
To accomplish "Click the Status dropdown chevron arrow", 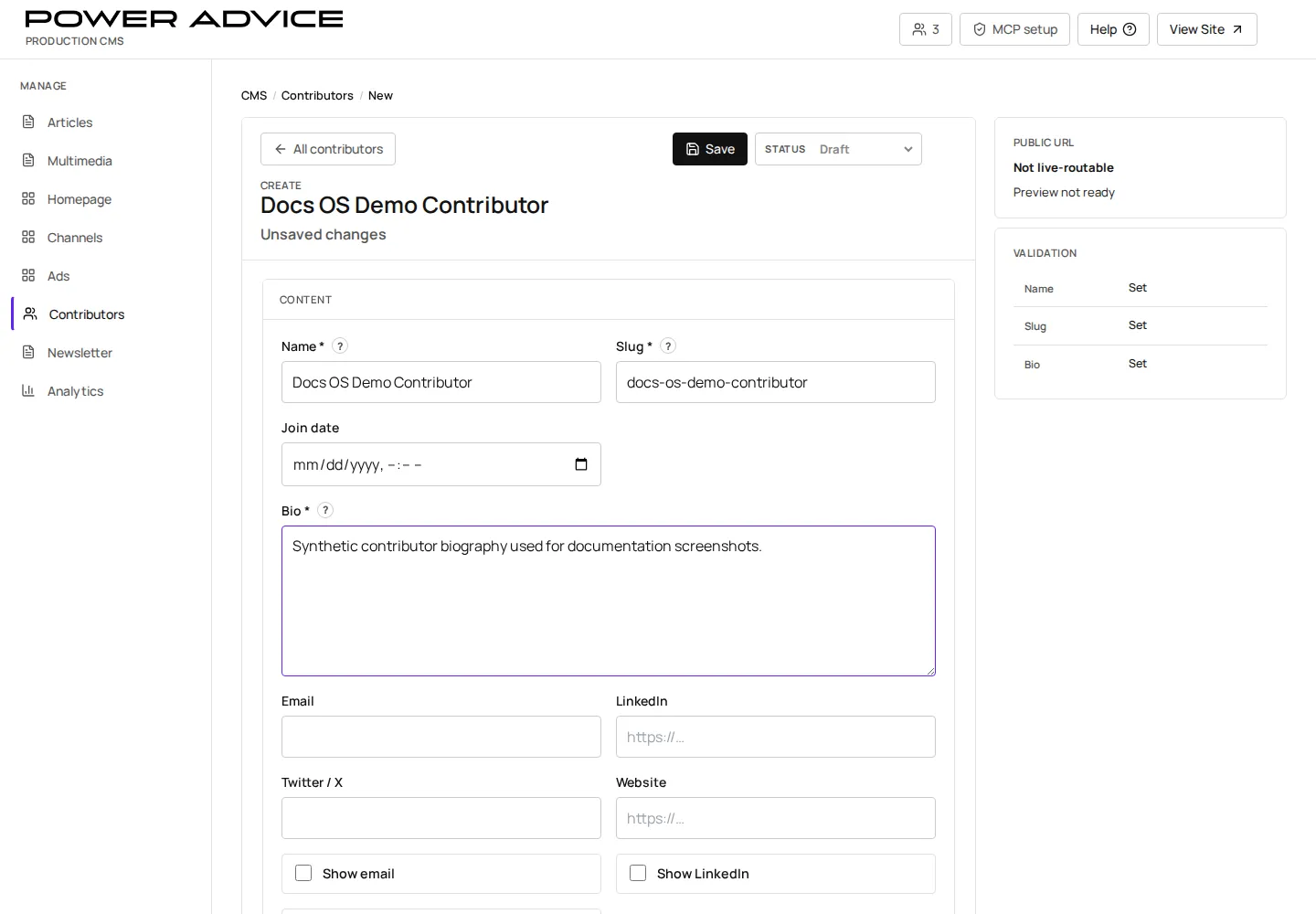I will click(x=908, y=149).
